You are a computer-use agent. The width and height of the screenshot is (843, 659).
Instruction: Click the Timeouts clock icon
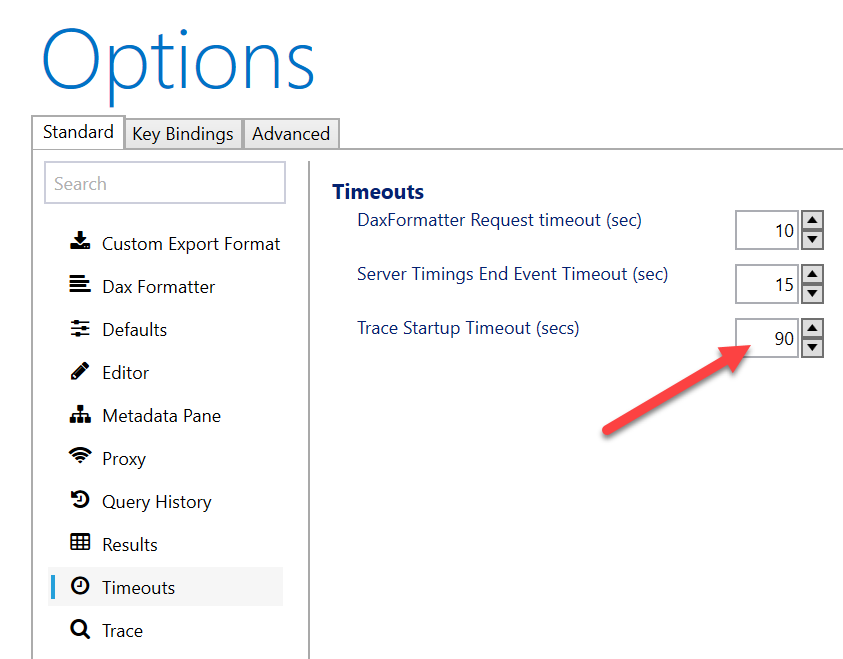point(81,587)
